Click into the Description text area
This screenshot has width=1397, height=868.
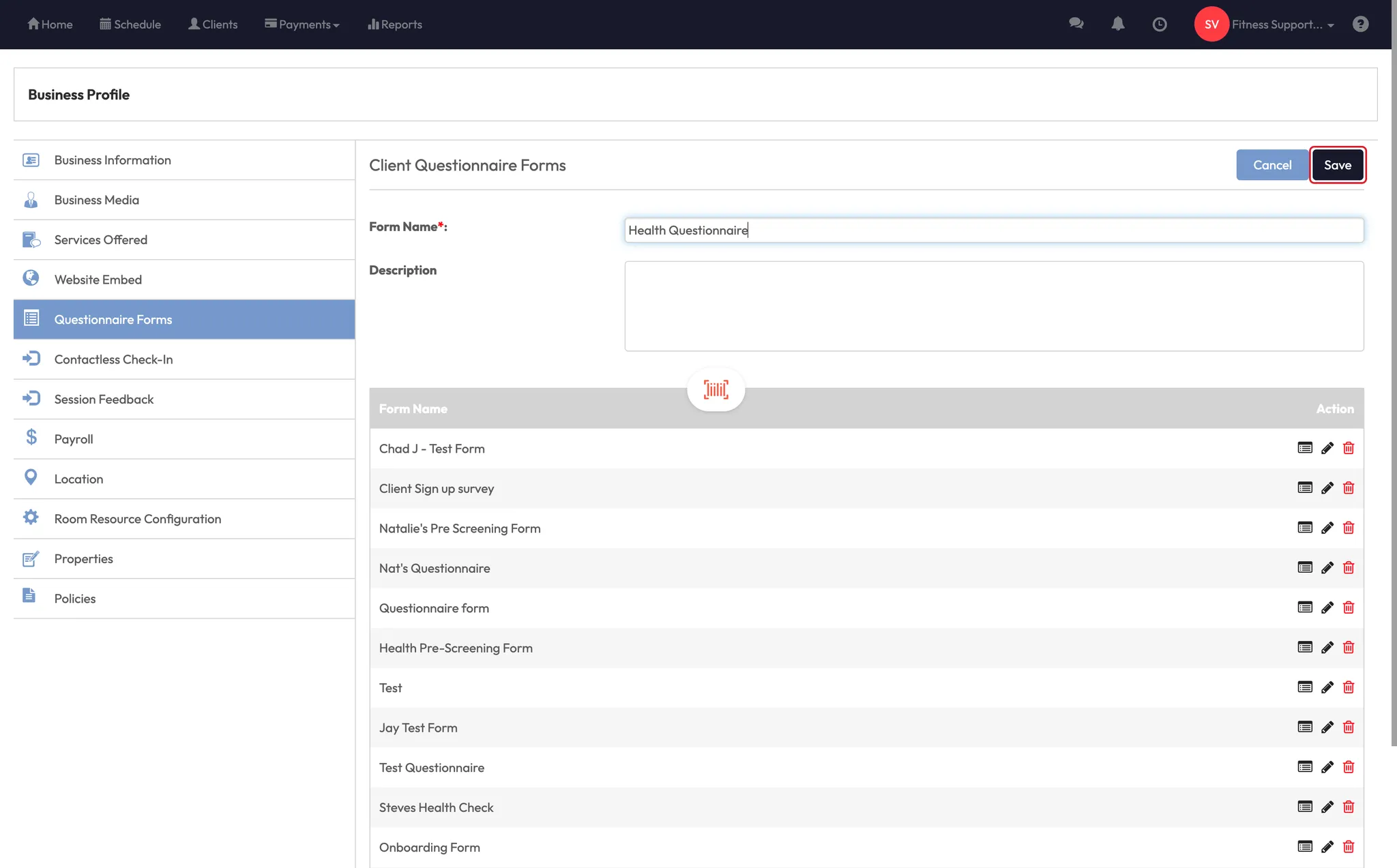993,306
